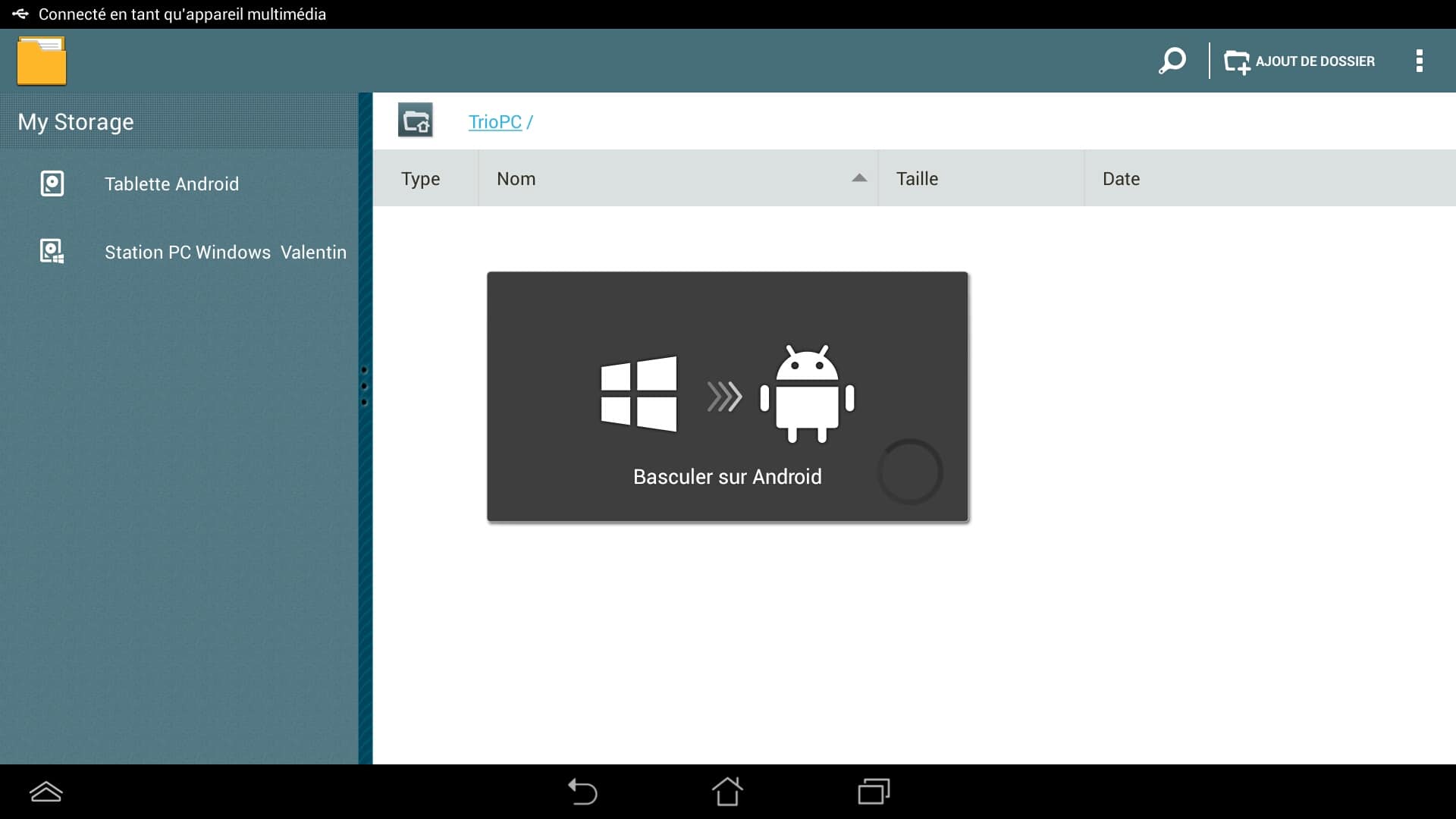Tap the bottom-left up-chevron launcher icon
The height and width of the screenshot is (819, 1456).
click(x=46, y=792)
